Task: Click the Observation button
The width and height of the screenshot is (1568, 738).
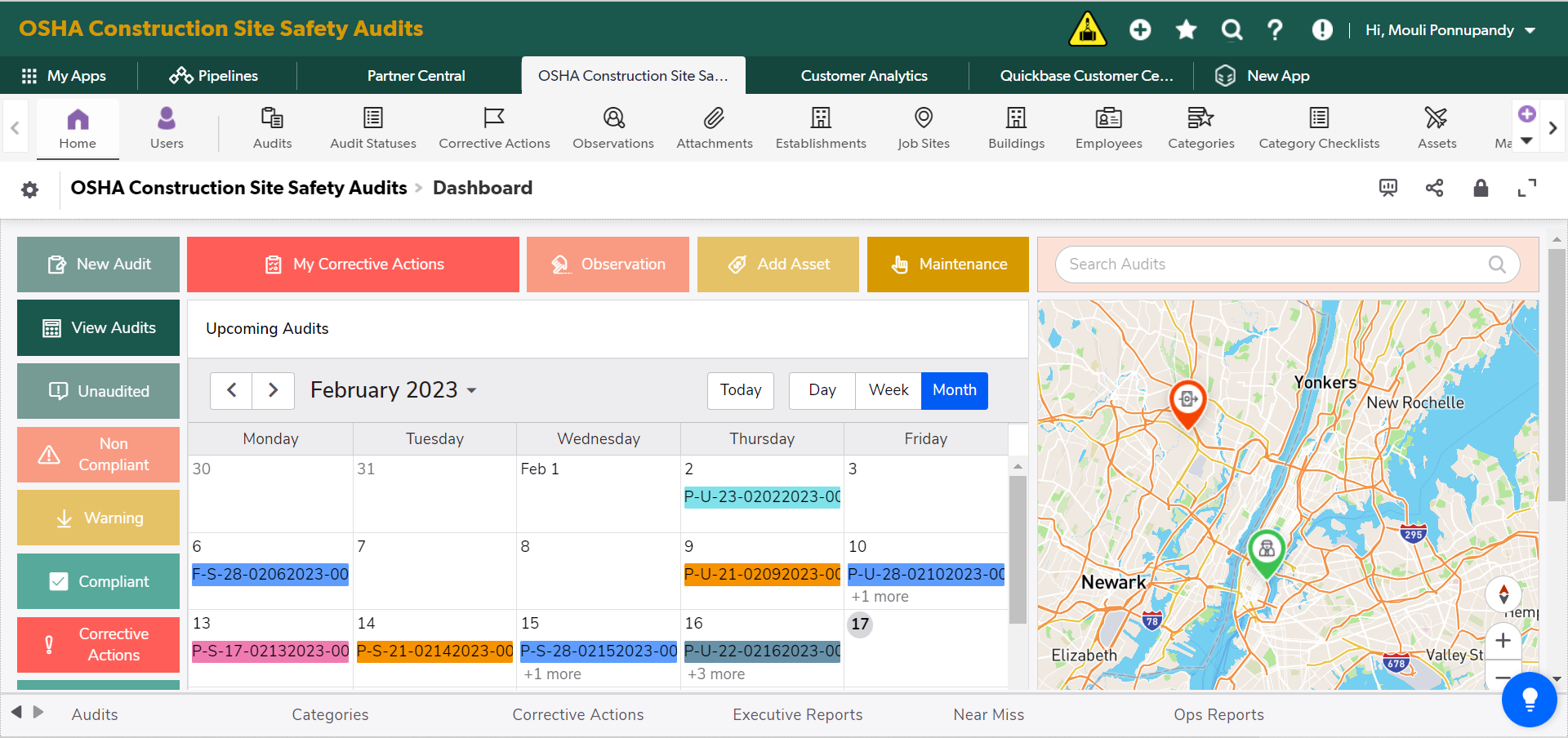Action: click(x=608, y=265)
